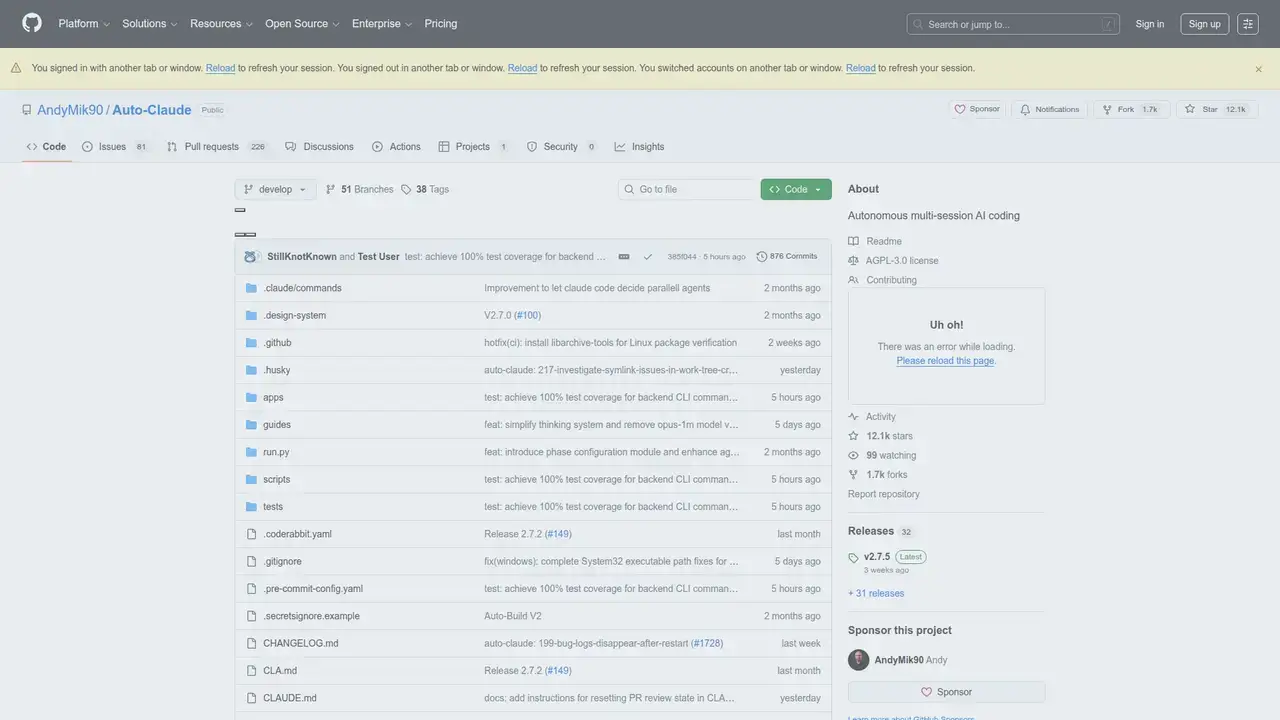View 876 Commits history
Screen dimensions: 1280x720
[x=787, y=257]
